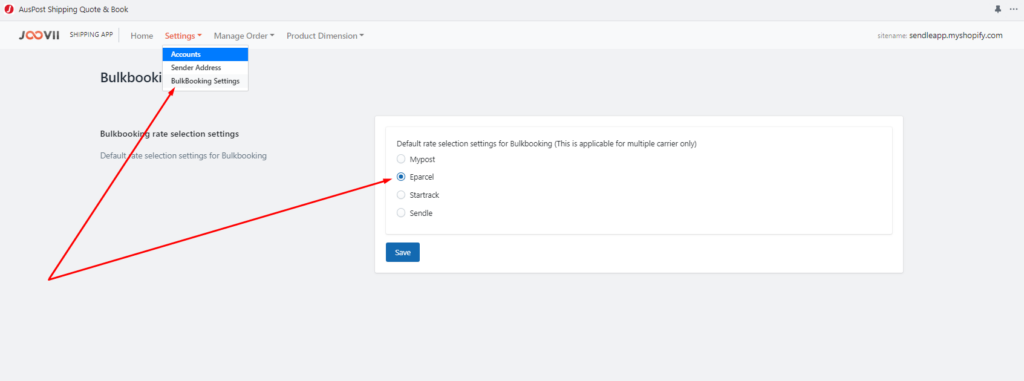Screen dimensions: 1024x381
Task: Click the AusPost app logo icon
Action: (9, 9)
